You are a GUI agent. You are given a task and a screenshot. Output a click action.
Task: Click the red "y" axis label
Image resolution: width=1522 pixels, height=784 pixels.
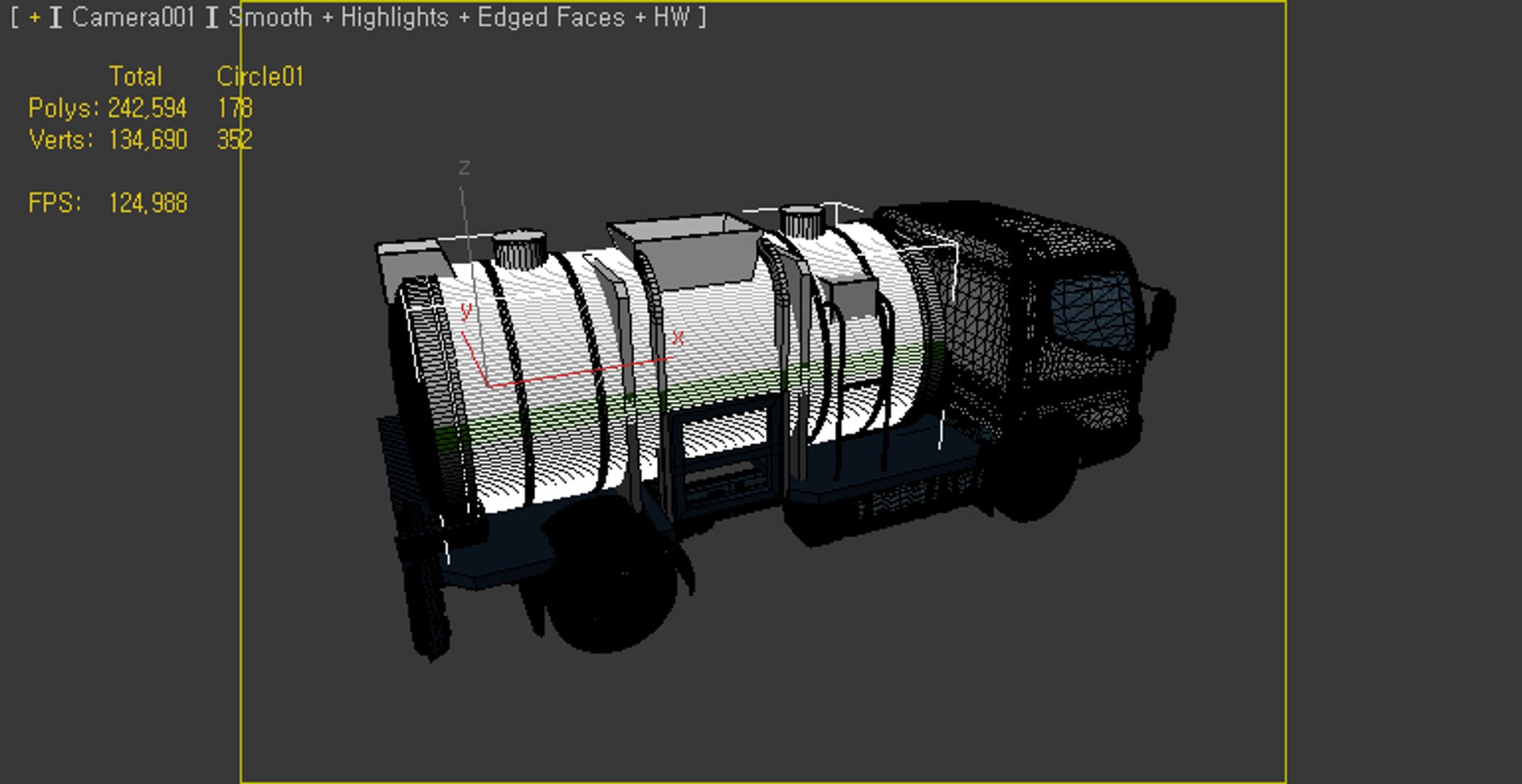466,310
